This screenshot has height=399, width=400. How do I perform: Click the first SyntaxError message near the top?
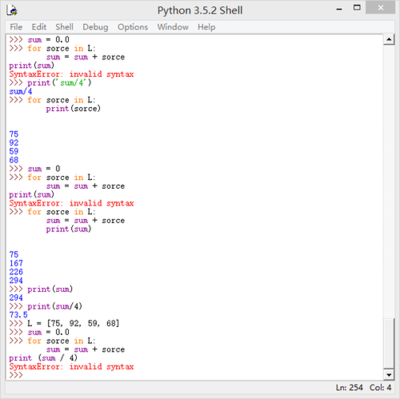(x=71, y=74)
